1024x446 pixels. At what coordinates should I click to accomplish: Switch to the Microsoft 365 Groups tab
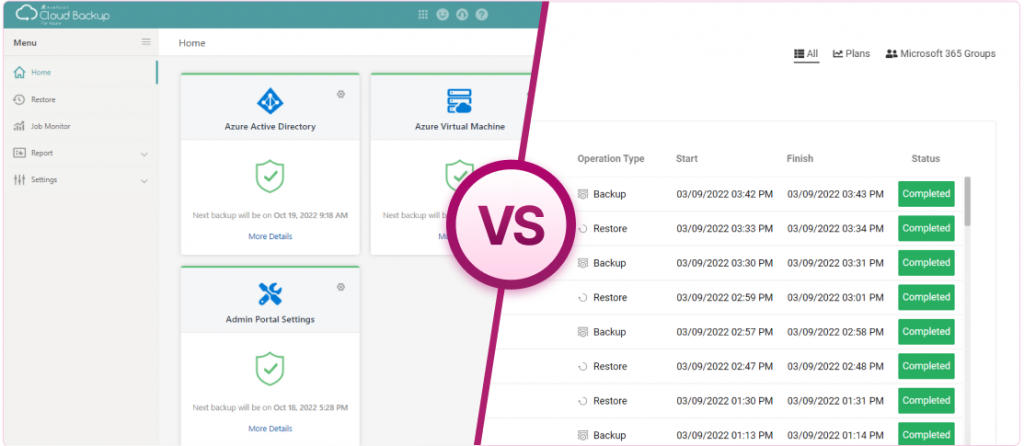coord(940,54)
